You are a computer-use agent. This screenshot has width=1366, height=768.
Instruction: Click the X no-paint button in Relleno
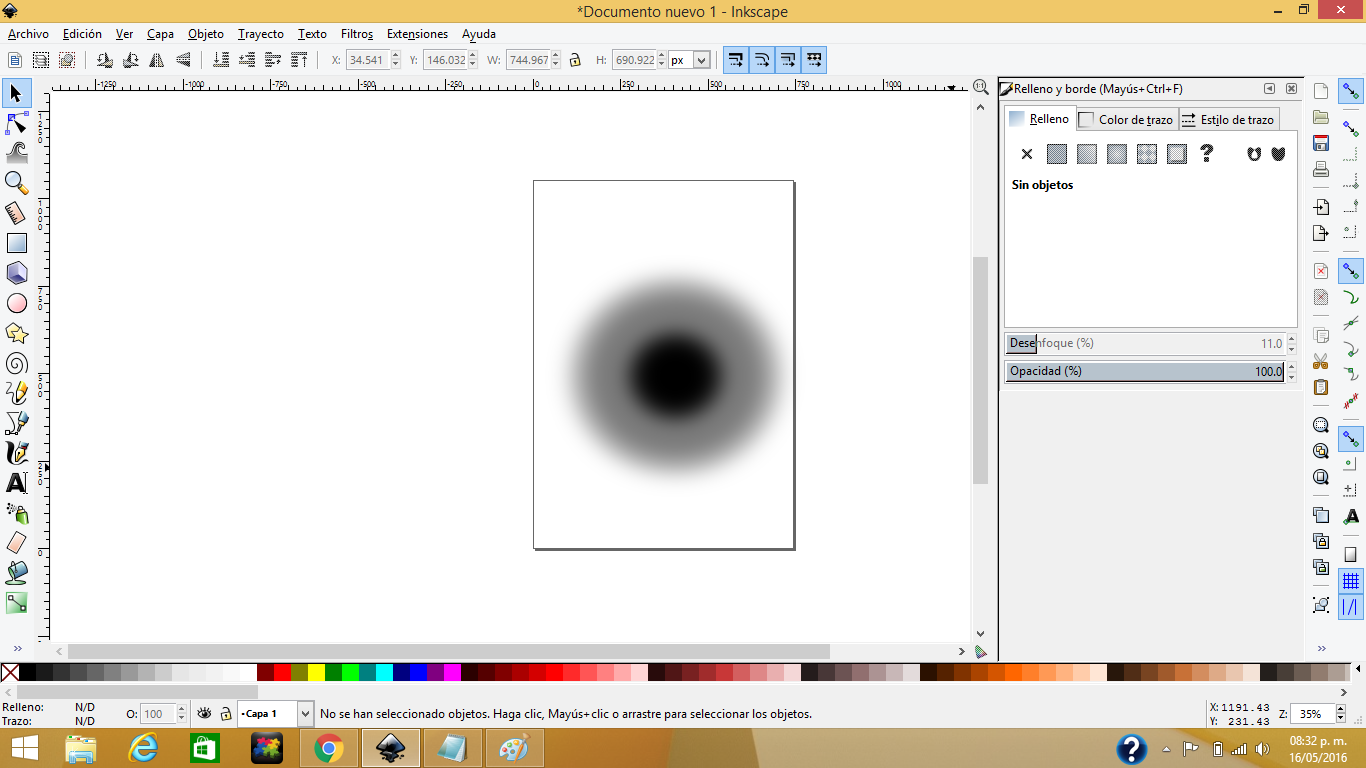coord(1027,154)
